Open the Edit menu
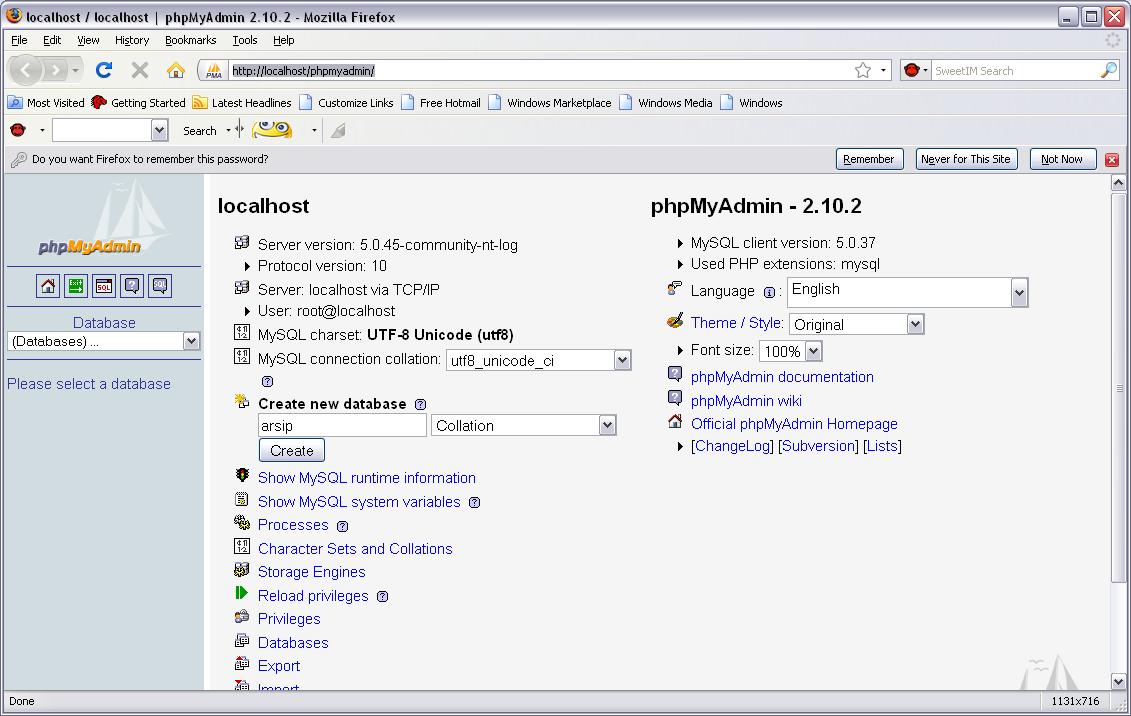This screenshot has height=716, width=1131. pos(52,40)
